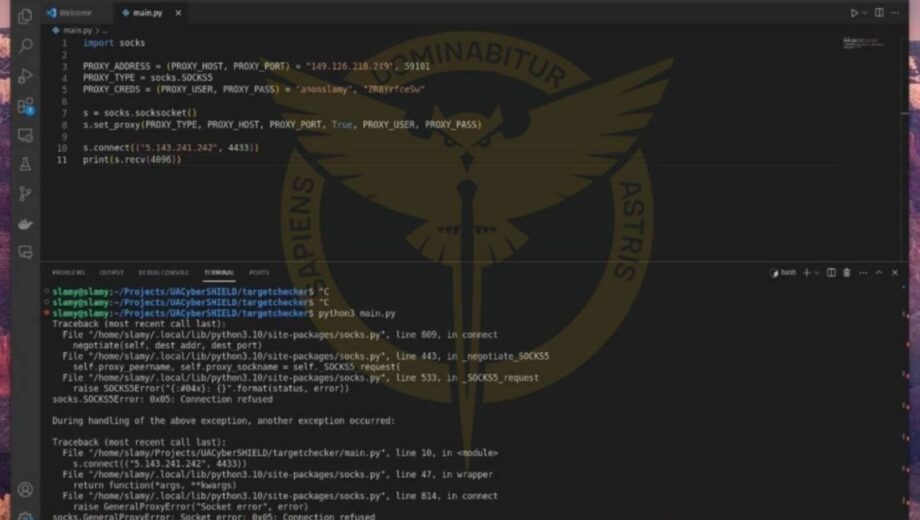This screenshot has width=920, height=520.
Task: Kill terminal with trash button
Action: pyautogui.click(x=847, y=272)
